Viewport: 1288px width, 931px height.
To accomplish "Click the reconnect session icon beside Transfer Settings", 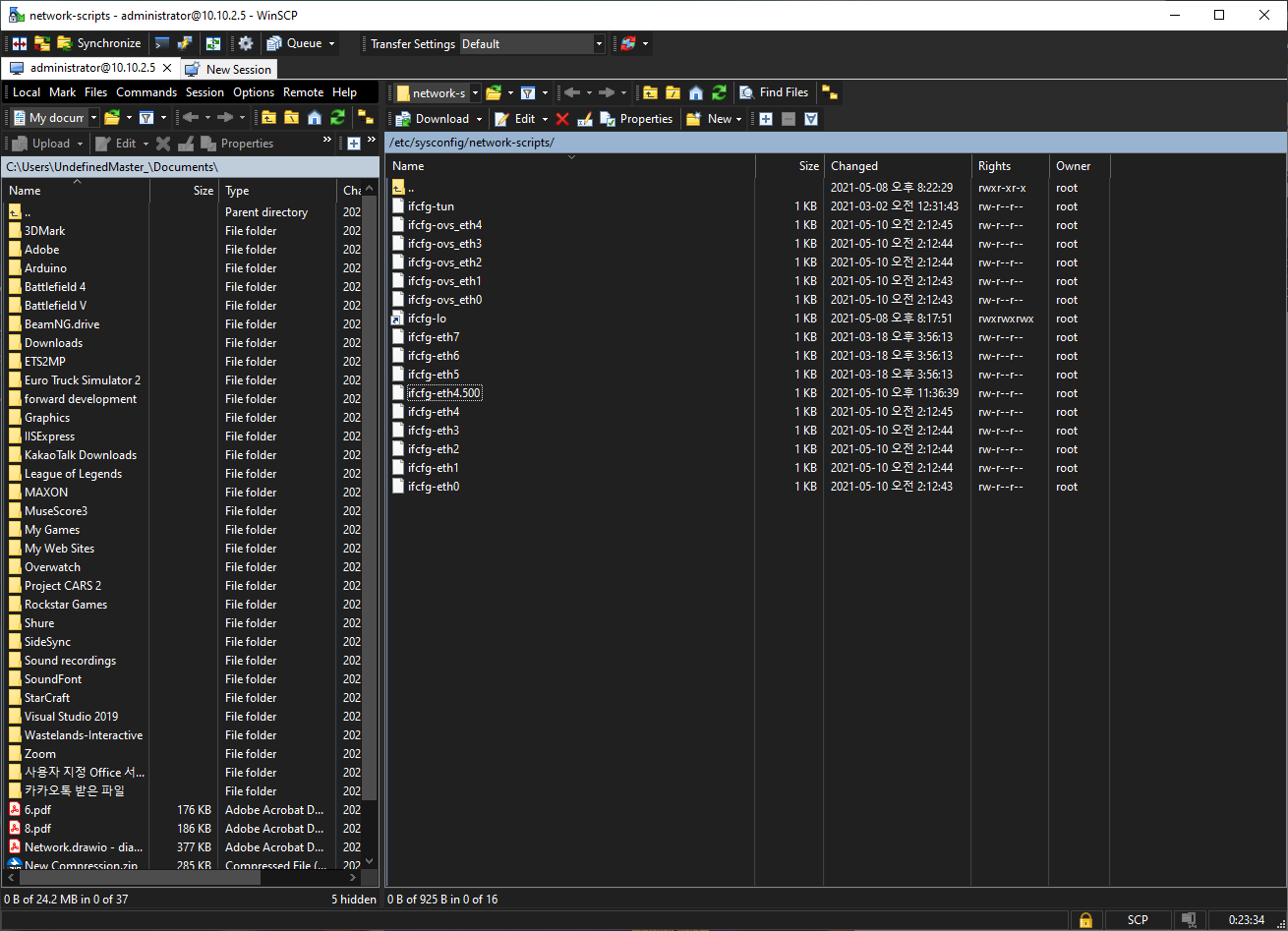I will pyautogui.click(x=629, y=43).
